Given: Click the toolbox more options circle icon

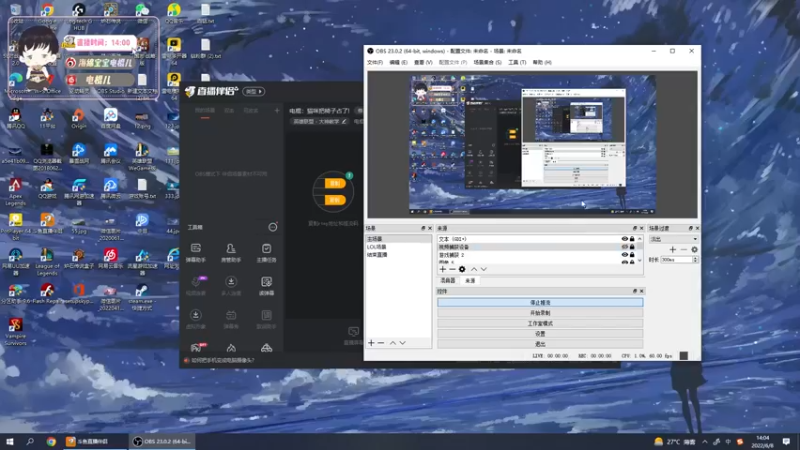Looking at the screenshot, I should [273, 227].
